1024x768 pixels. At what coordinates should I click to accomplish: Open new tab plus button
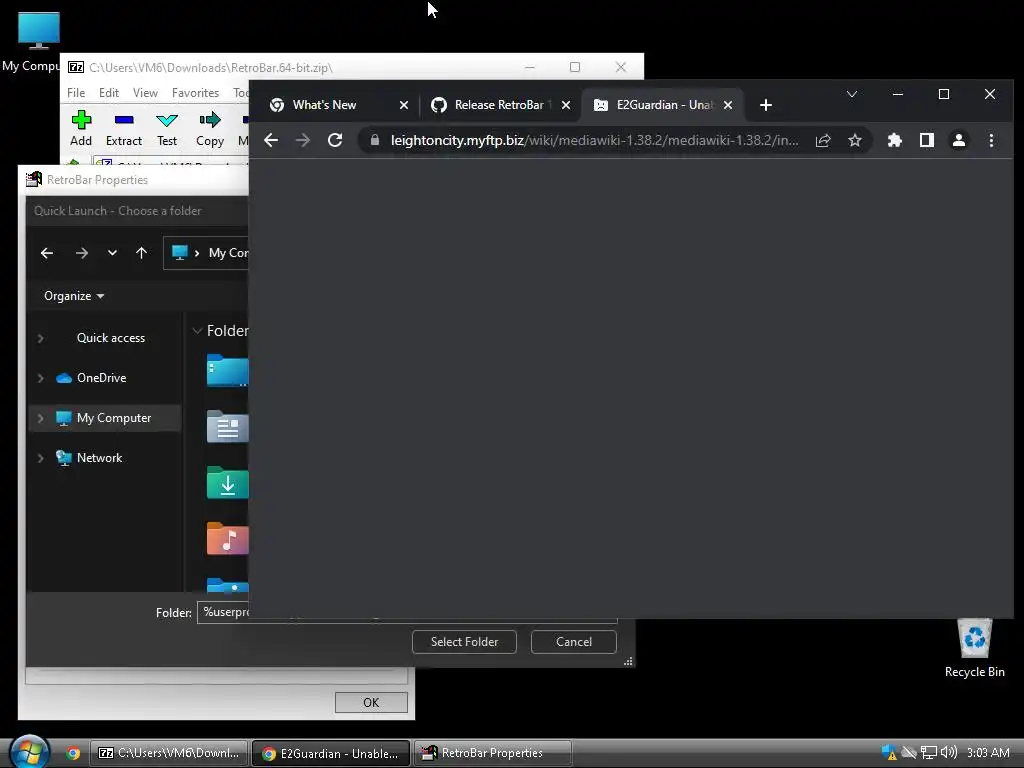pos(766,105)
